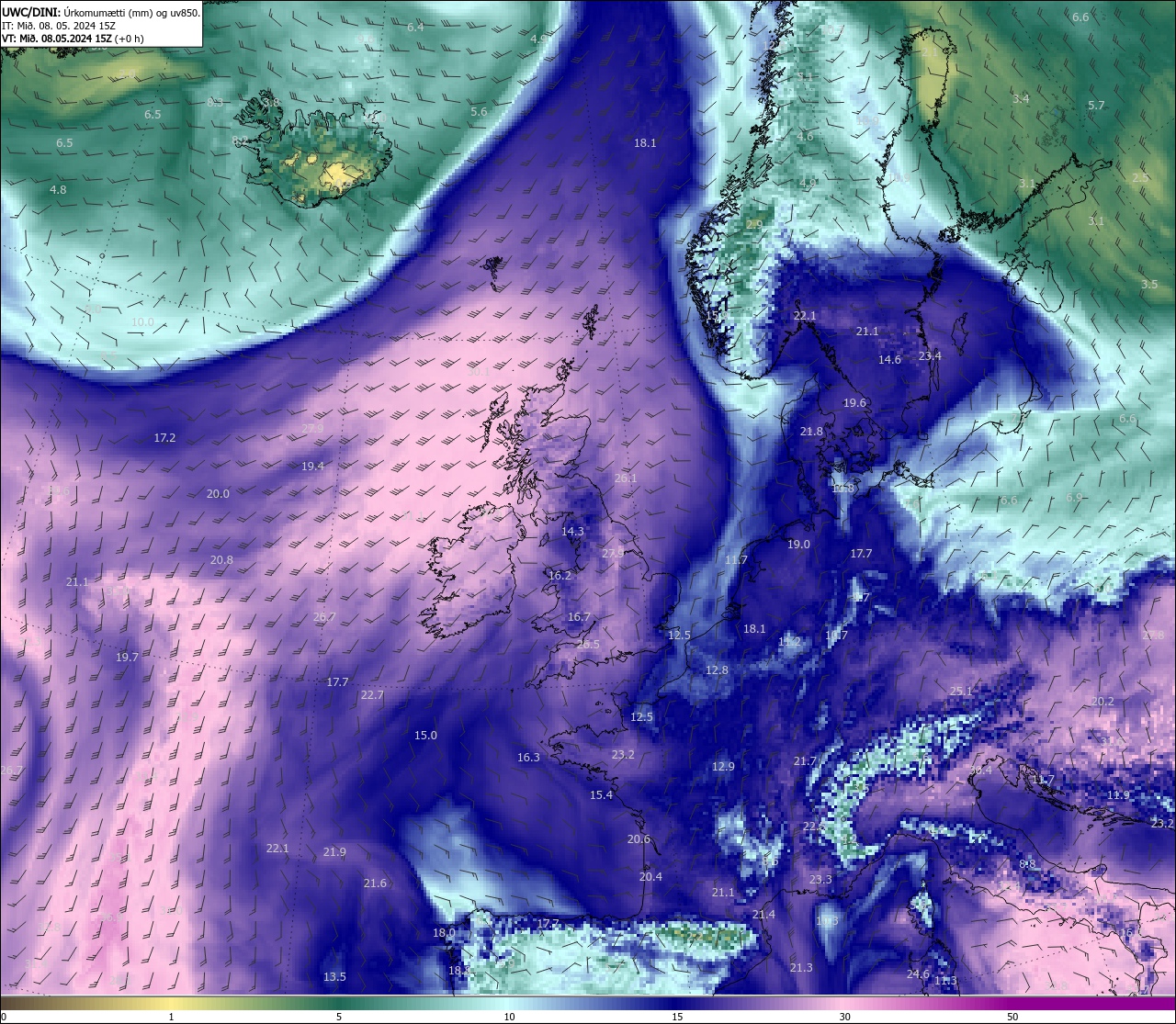Click the 19.7 value in the Atlantic

pos(127,658)
